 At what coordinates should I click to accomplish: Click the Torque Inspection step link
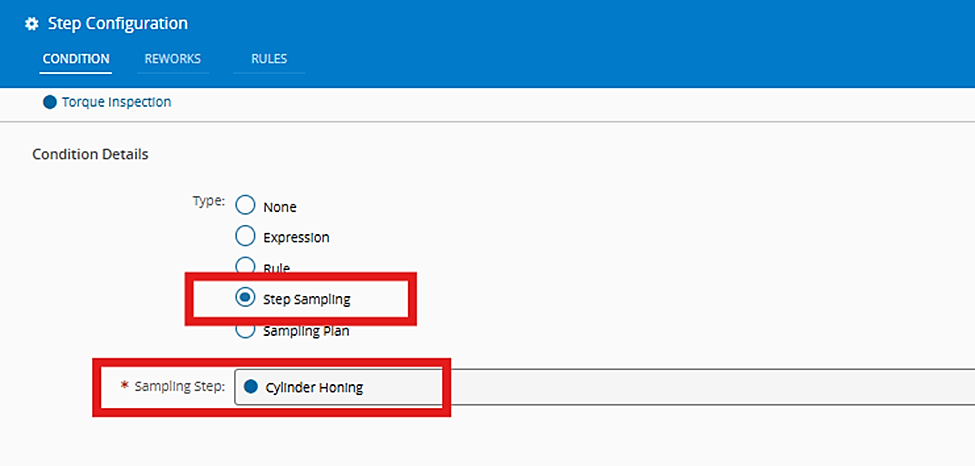116,102
